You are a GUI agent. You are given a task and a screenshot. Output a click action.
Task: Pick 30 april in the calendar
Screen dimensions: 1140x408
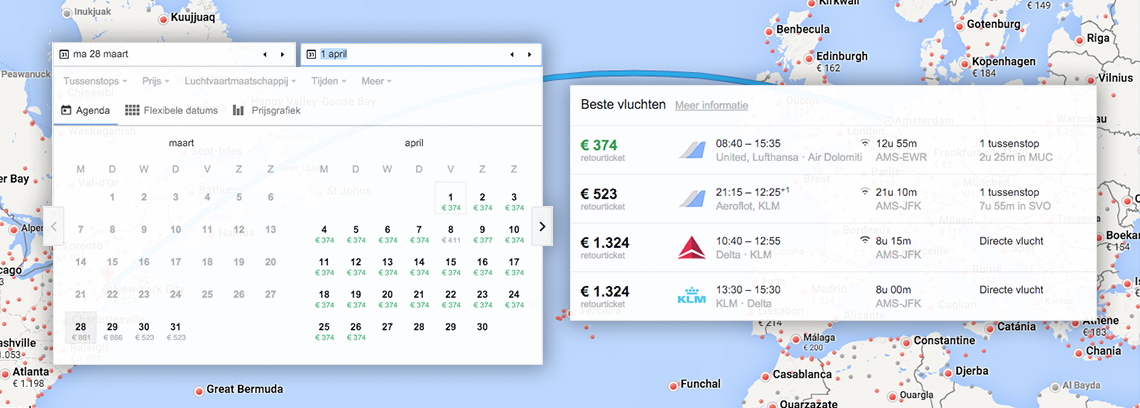tap(482, 327)
